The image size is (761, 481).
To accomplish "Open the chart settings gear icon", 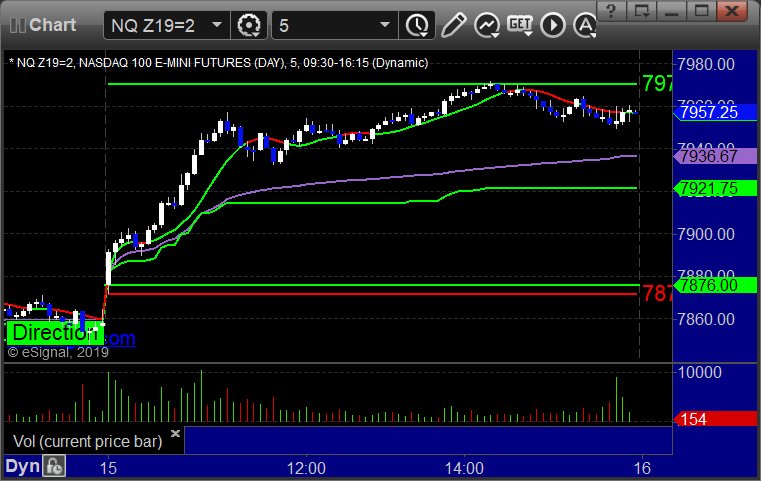I will pyautogui.click(x=249, y=25).
